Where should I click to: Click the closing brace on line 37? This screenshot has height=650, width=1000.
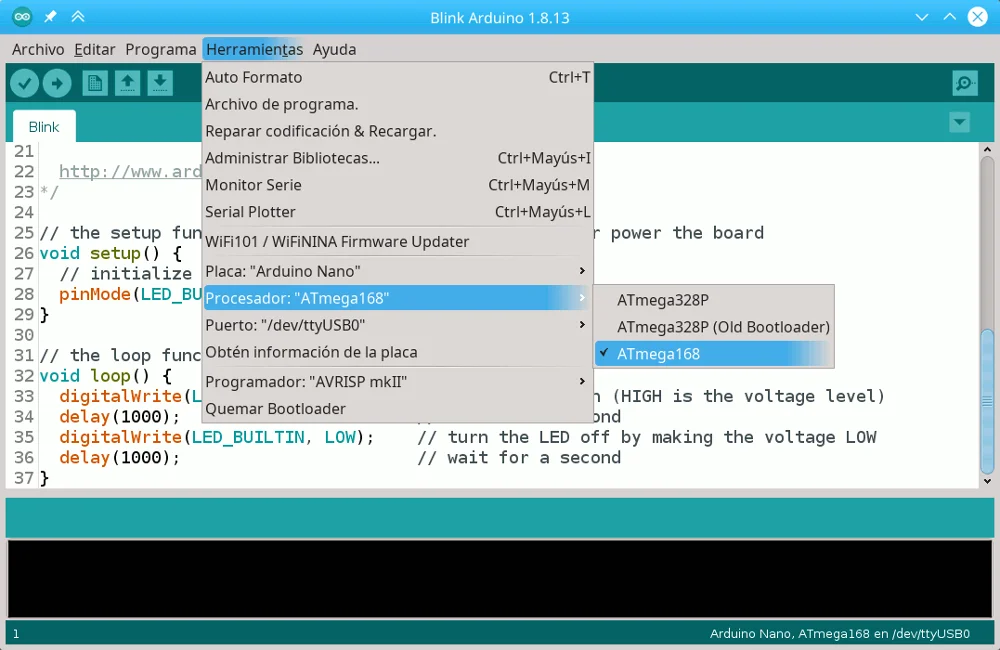click(x=44, y=478)
